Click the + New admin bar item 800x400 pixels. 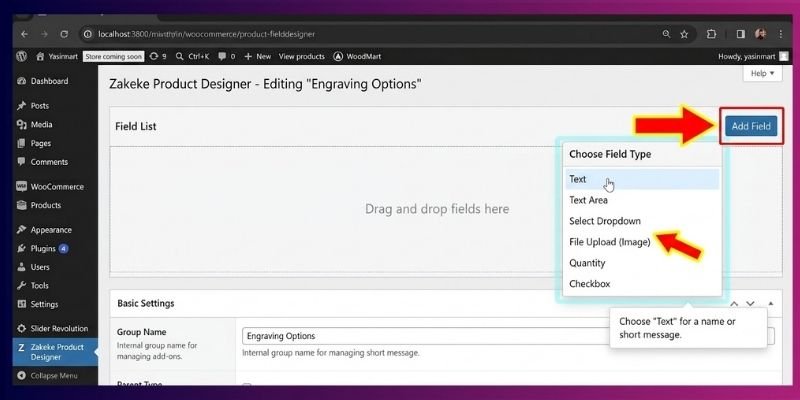click(x=258, y=57)
